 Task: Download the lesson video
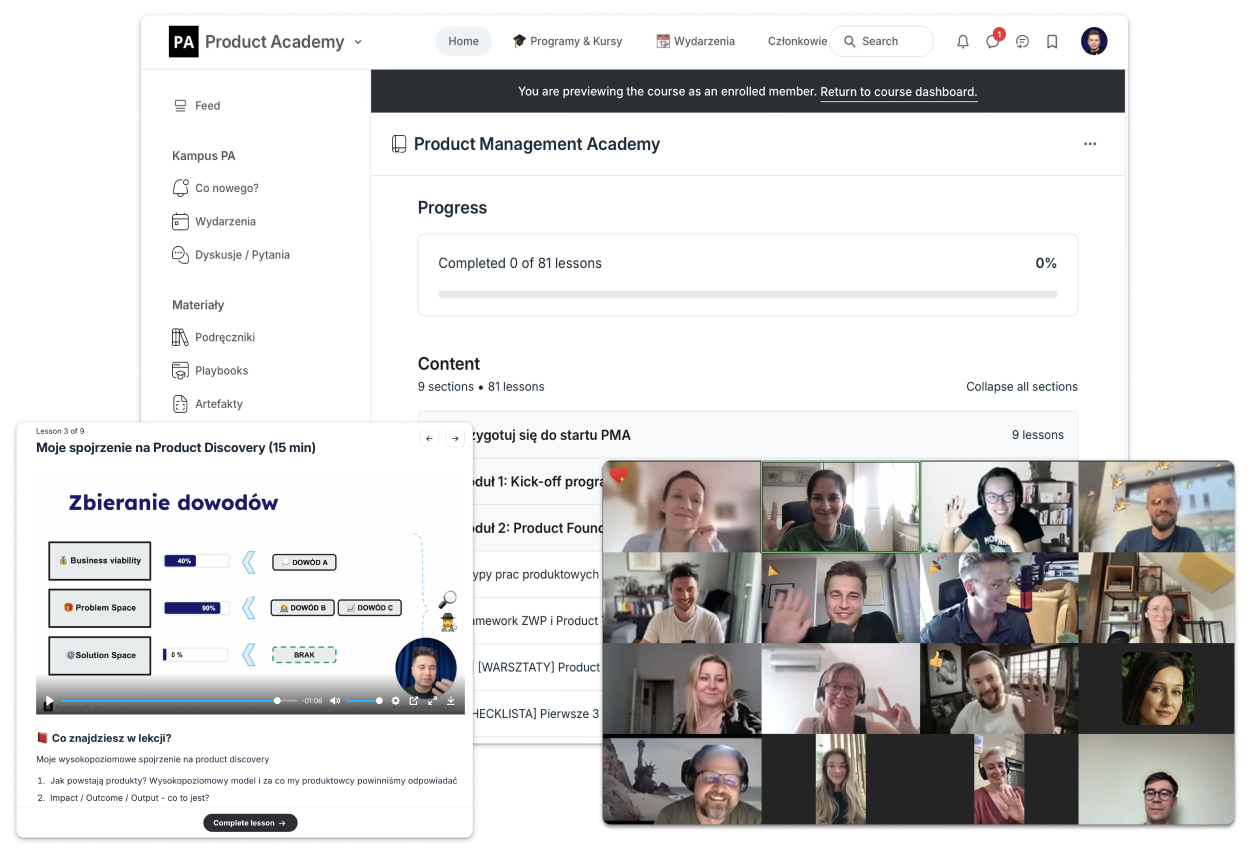point(451,701)
